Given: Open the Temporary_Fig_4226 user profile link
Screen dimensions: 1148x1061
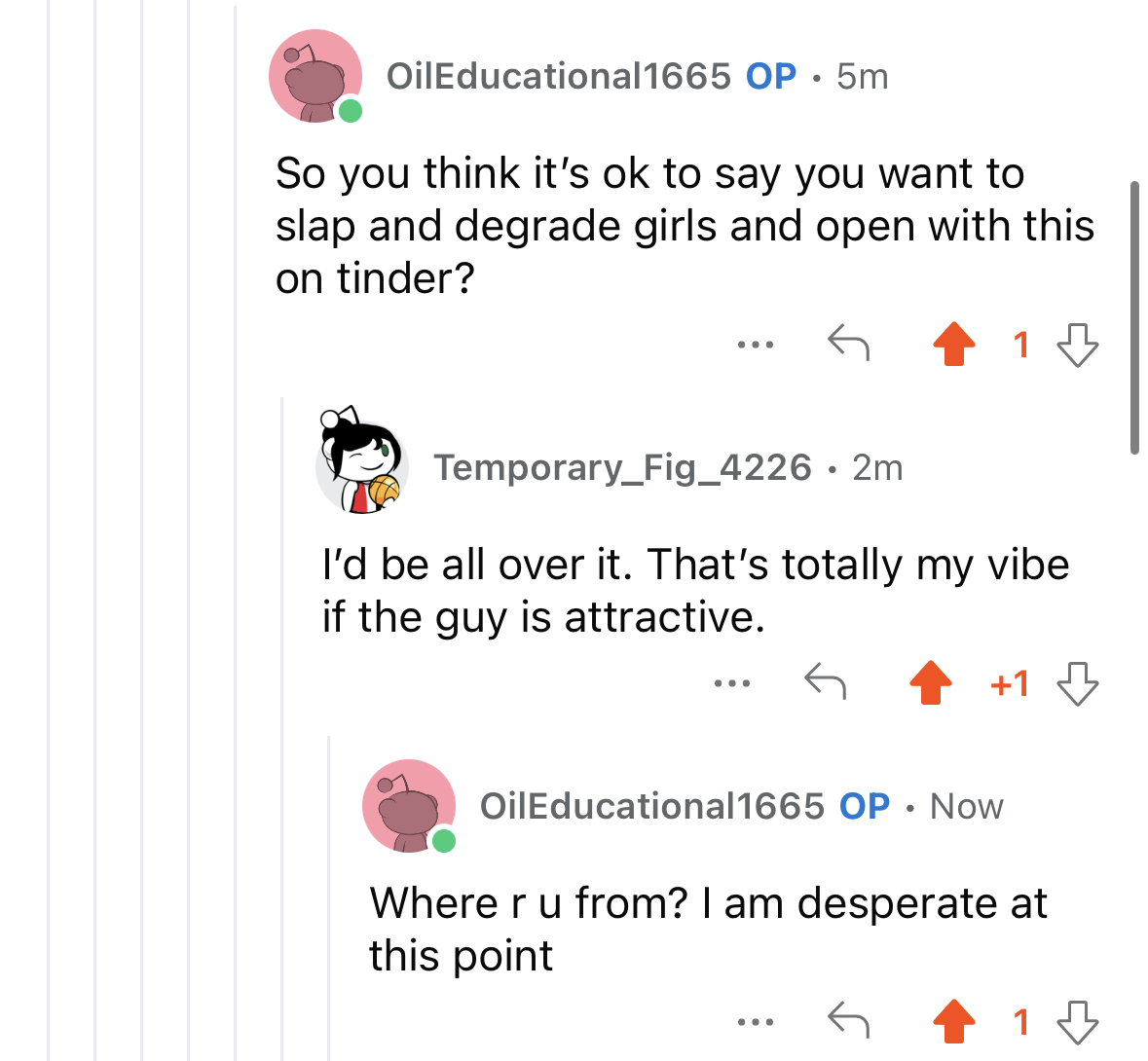Looking at the screenshot, I should click(622, 467).
